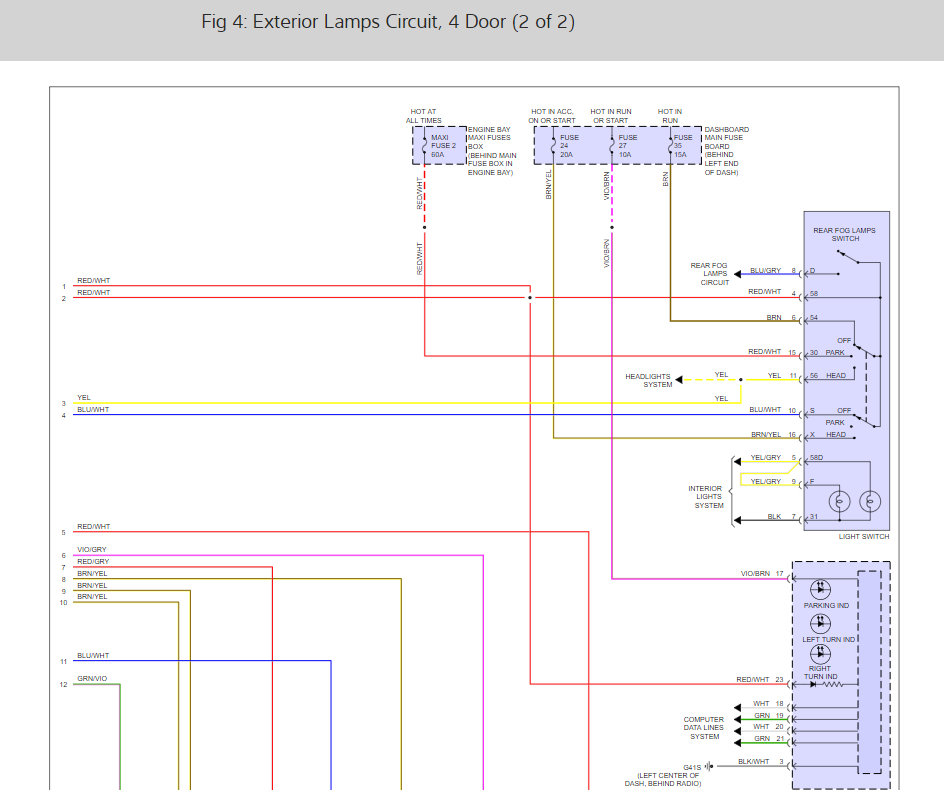This screenshot has height=812, width=944.
Task: Click the 'LEFT TURN IND' label
Action: [x=828, y=639]
